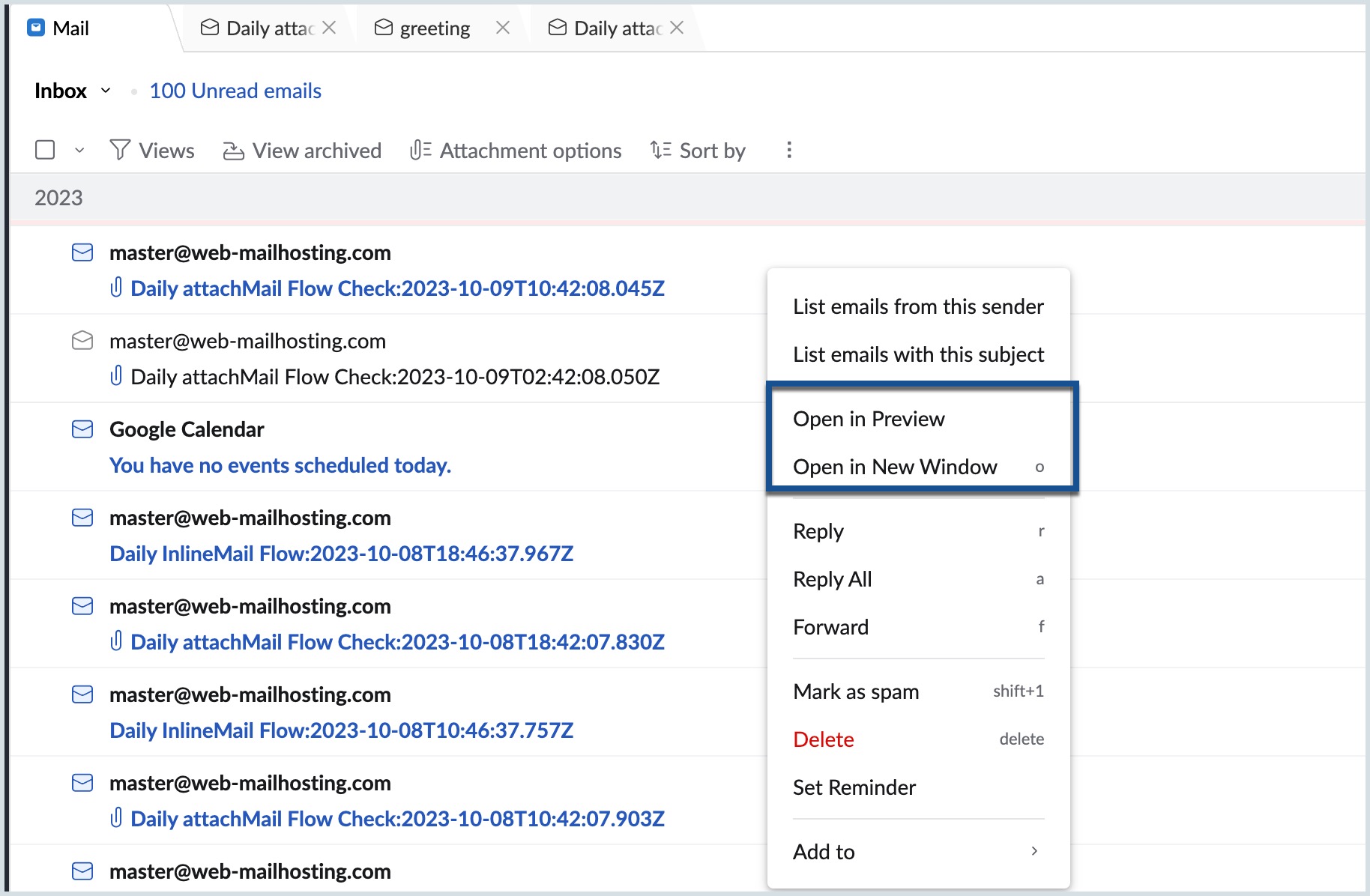Viewport: 1370px width, 896px height.
Task: Open the Views filter
Action: (152, 151)
